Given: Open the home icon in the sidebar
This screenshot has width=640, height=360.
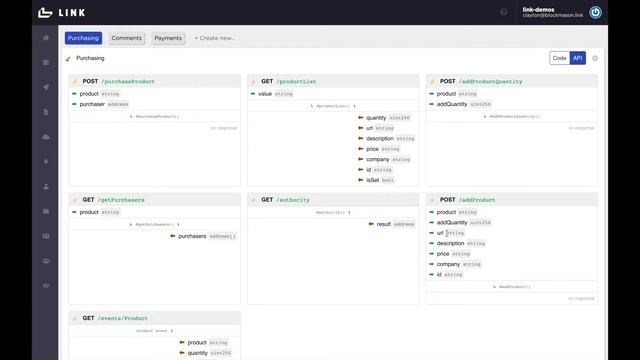Looking at the screenshot, I should pos(46,38).
